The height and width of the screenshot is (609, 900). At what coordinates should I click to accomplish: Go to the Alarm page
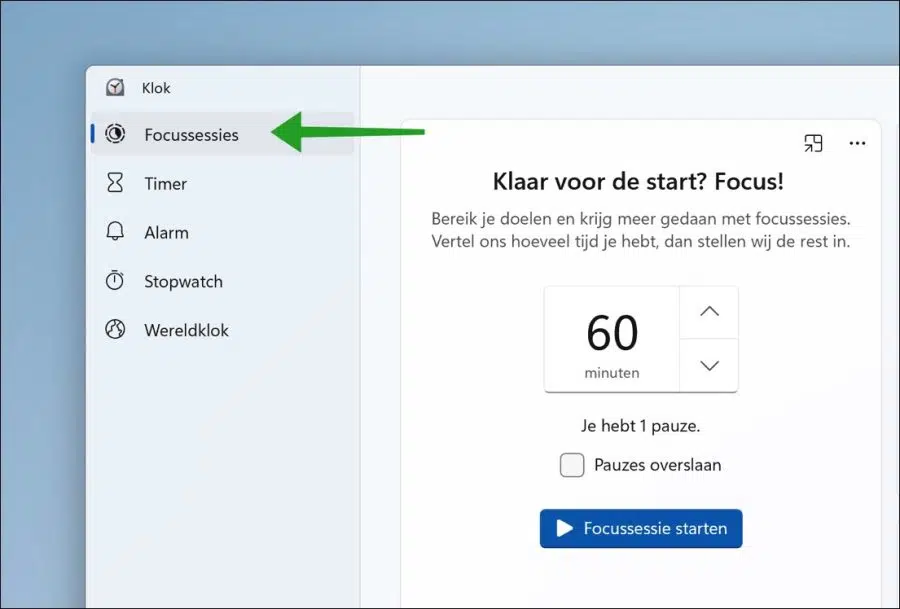(x=222, y=232)
